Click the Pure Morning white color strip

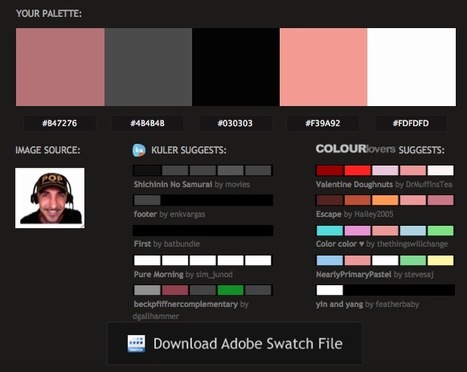[203, 260]
